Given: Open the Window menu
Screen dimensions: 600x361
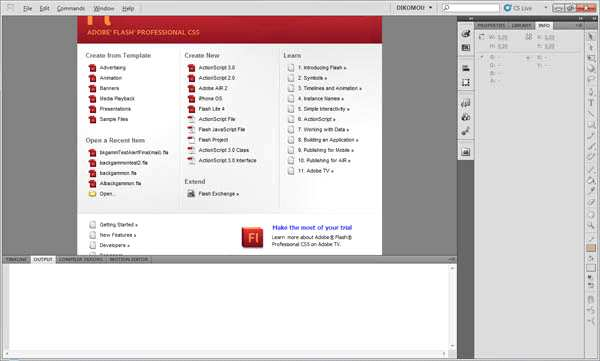Looking at the screenshot, I should 104,8.
